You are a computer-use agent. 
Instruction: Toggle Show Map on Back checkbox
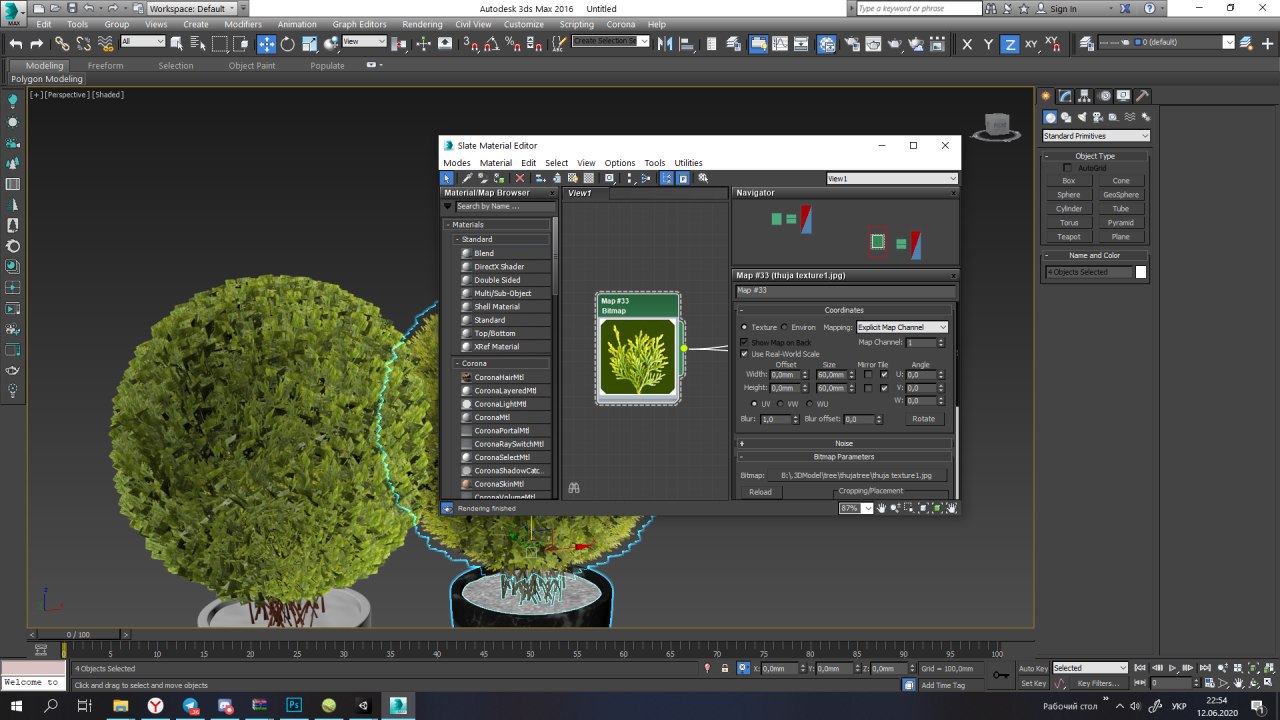click(744, 342)
